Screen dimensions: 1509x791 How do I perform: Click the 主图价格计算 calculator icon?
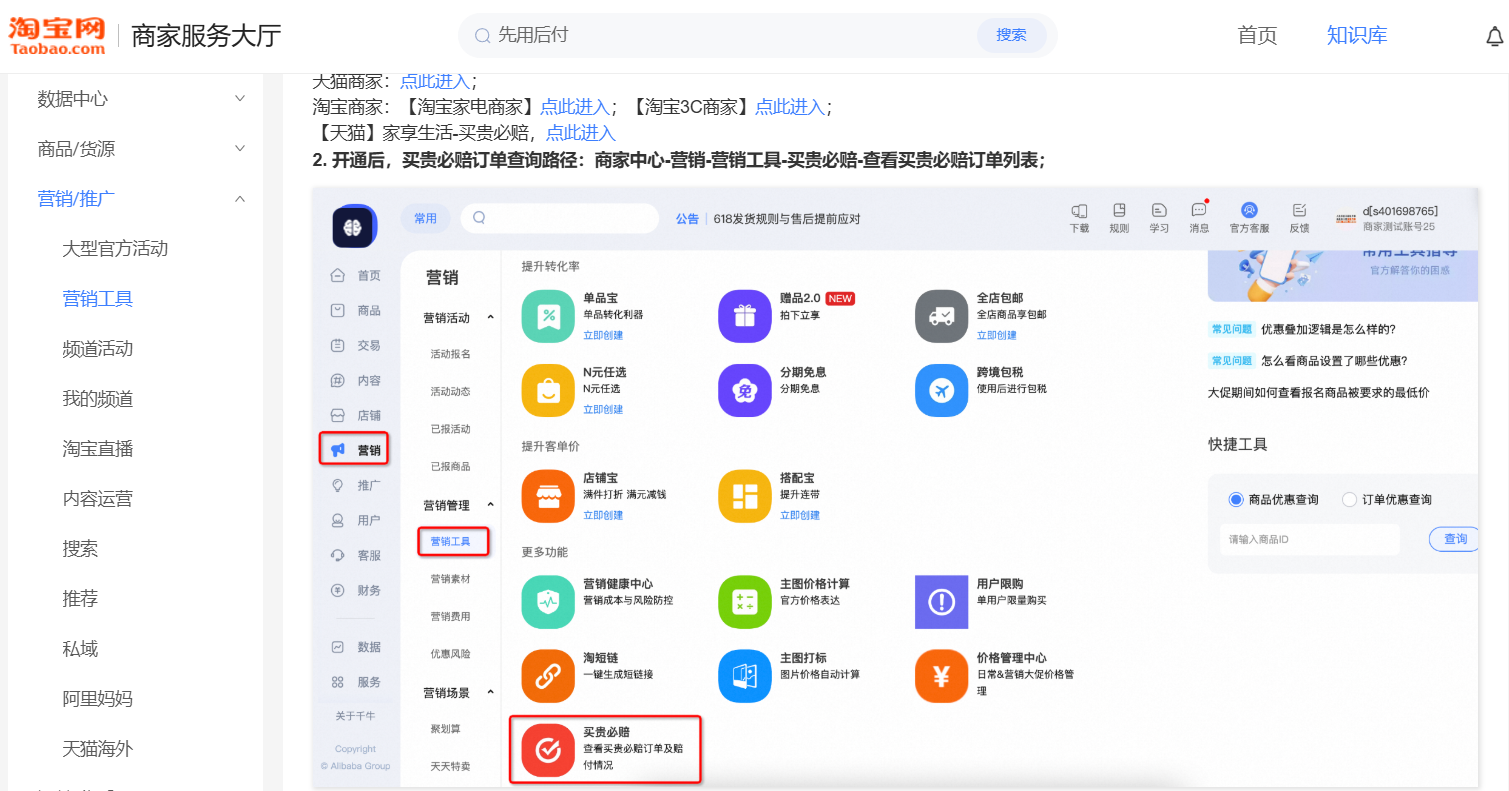[x=744, y=602]
